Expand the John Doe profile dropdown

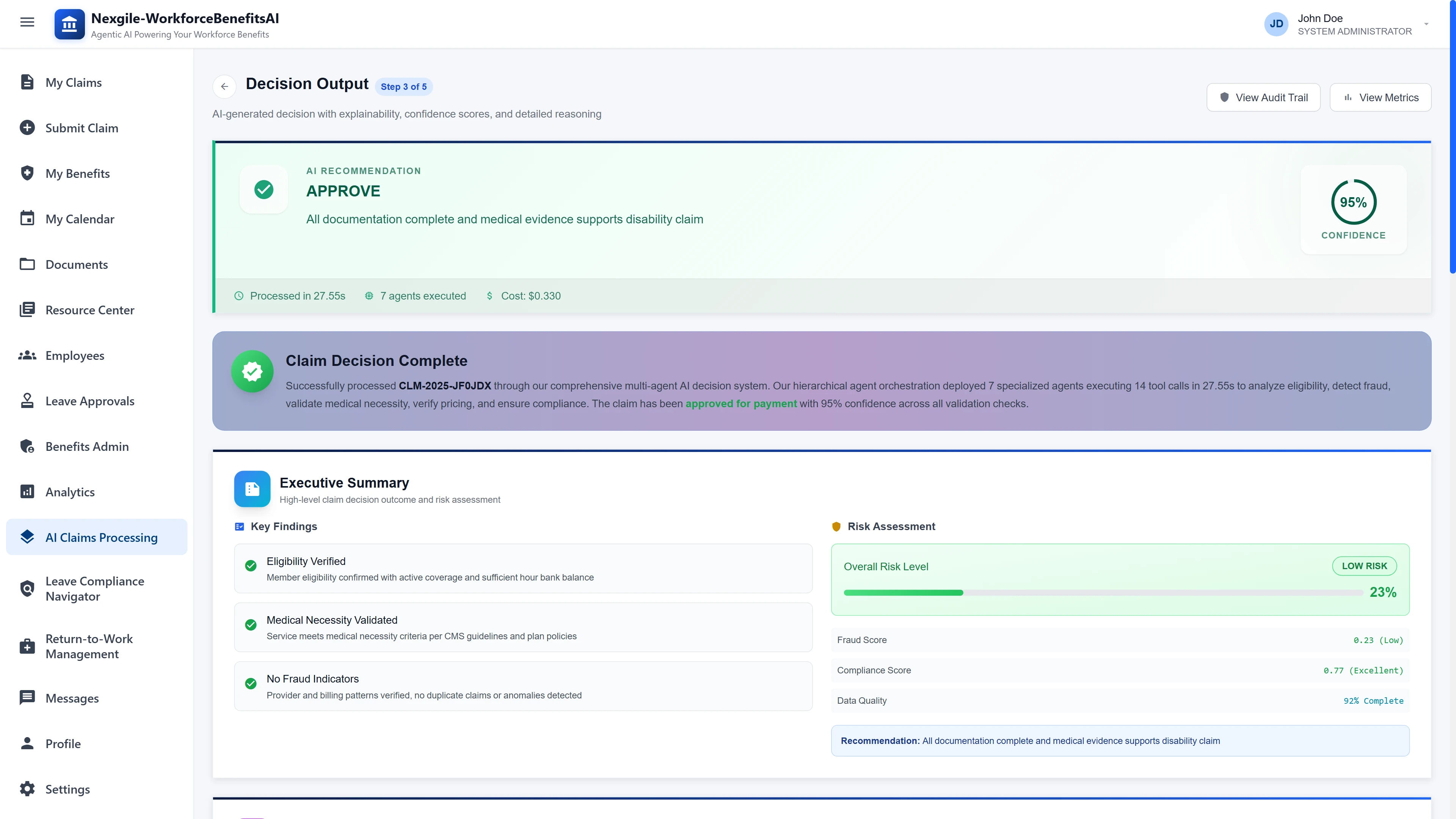[x=1426, y=24]
